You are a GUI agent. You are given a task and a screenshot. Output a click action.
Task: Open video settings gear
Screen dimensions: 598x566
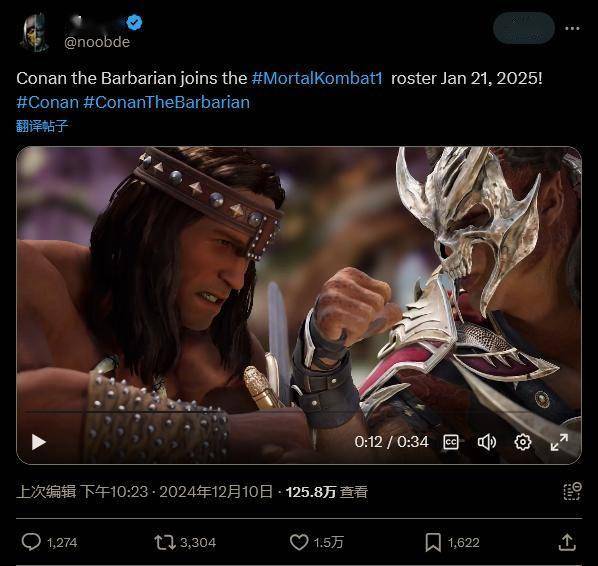pyautogui.click(x=522, y=442)
